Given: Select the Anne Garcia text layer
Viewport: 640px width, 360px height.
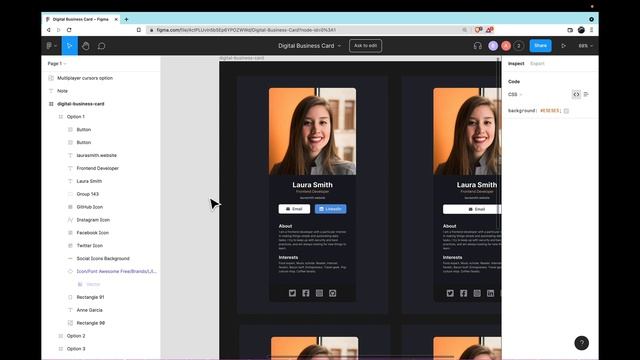Looking at the screenshot, I should point(89,310).
